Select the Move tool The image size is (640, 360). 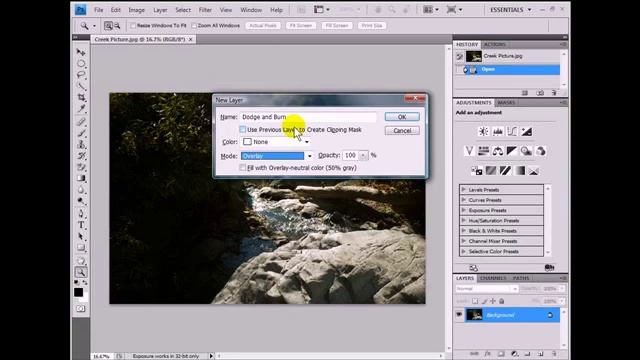coord(81,52)
